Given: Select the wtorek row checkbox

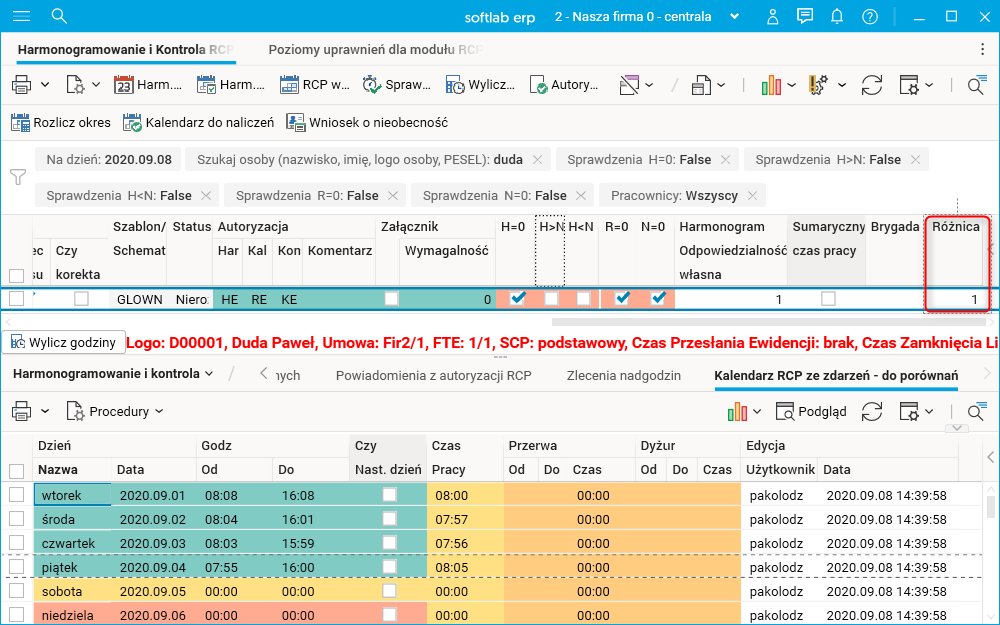Looking at the screenshot, I should point(16,494).
